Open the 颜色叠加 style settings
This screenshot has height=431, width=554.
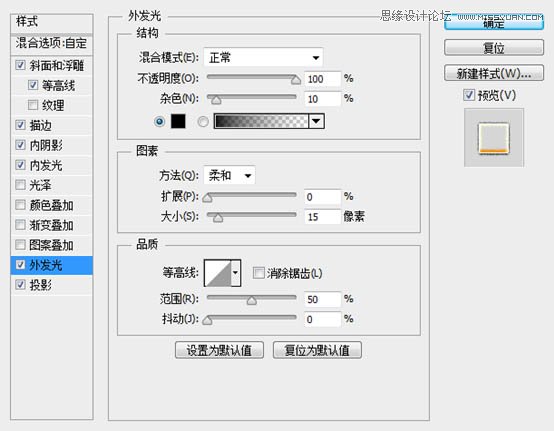[52, 205]
